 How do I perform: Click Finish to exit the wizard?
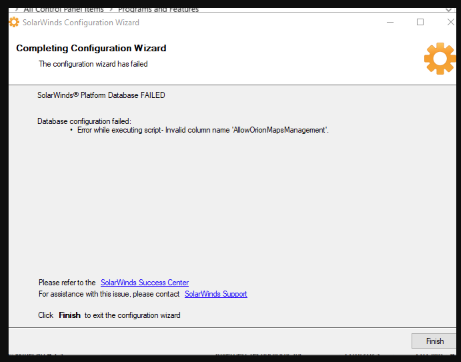click(433, 341)
